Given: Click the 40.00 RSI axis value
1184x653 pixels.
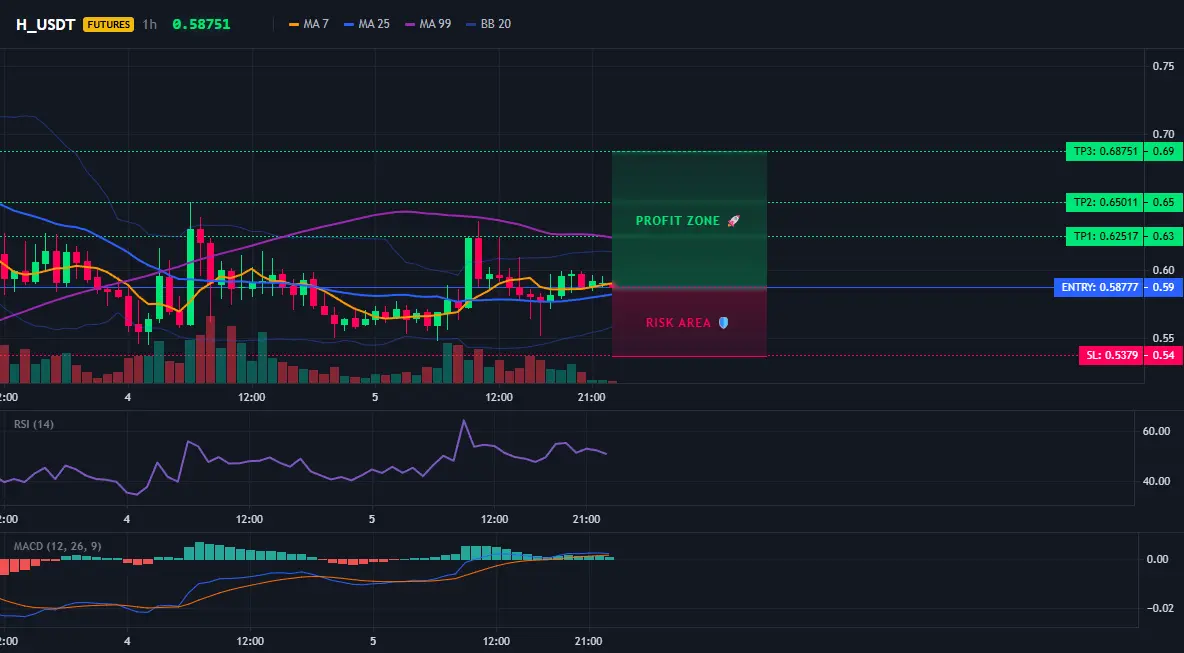Looking at the screenshot, I should click(x=1156, y=481).
